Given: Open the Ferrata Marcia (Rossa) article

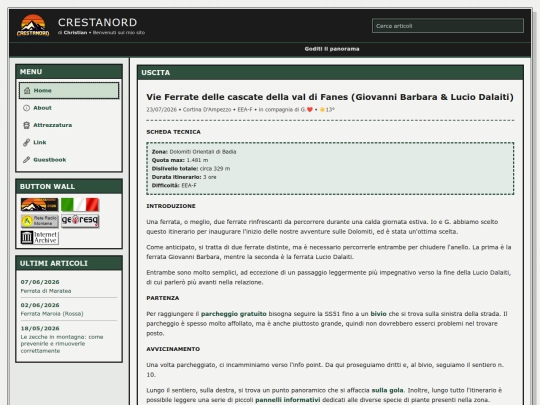Looking at the screenshot, I should pyautogui.click(x=52, y=314).
